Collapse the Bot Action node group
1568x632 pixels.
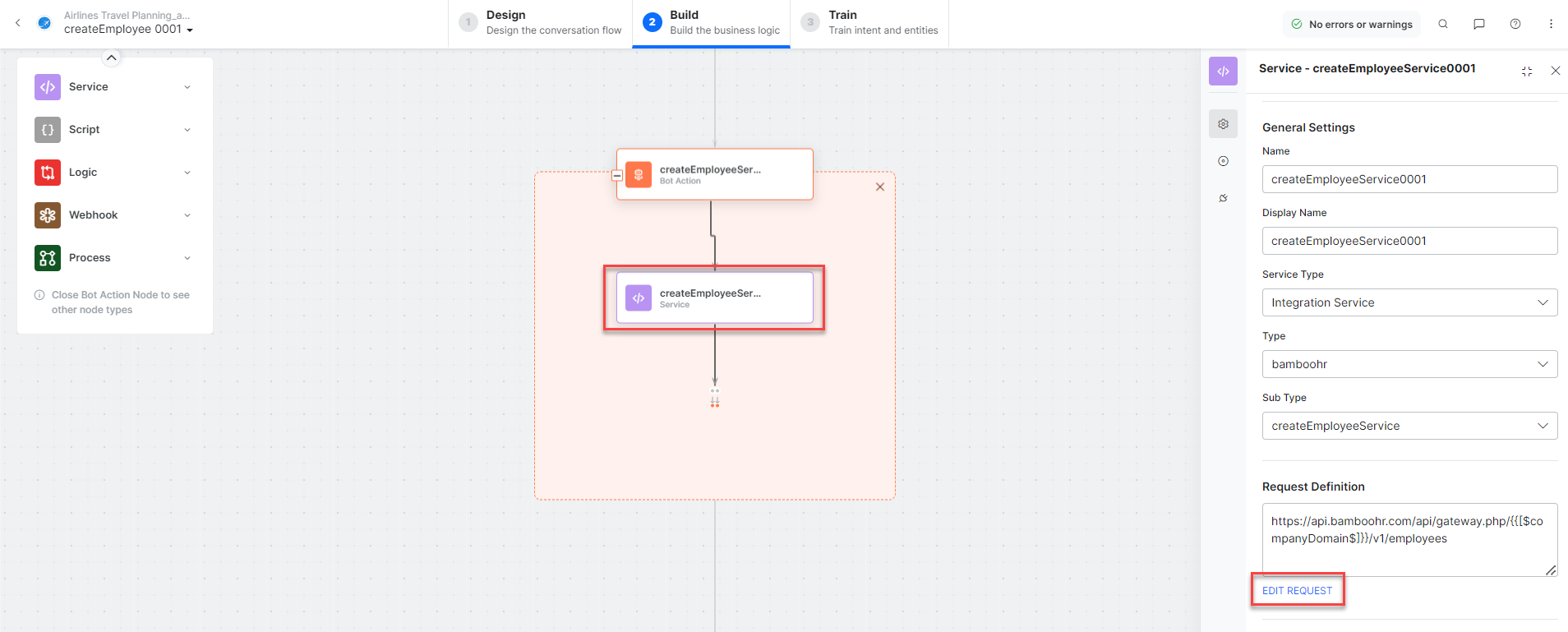pos(617,175)
